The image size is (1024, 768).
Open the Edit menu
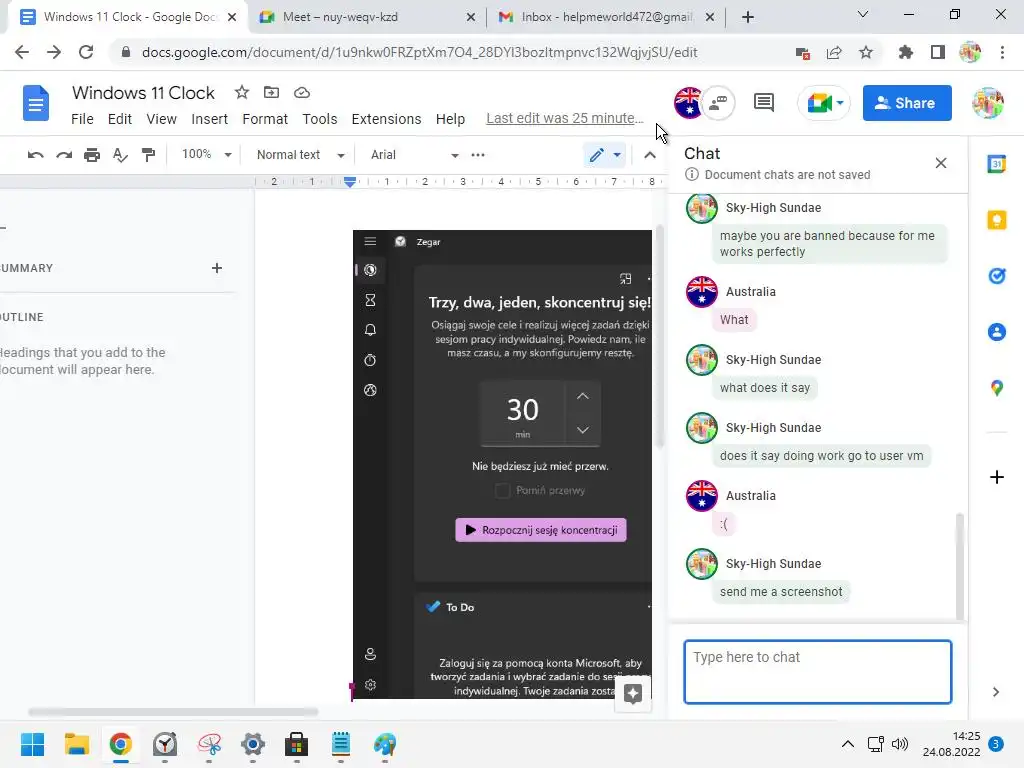[x=120, y=119]
